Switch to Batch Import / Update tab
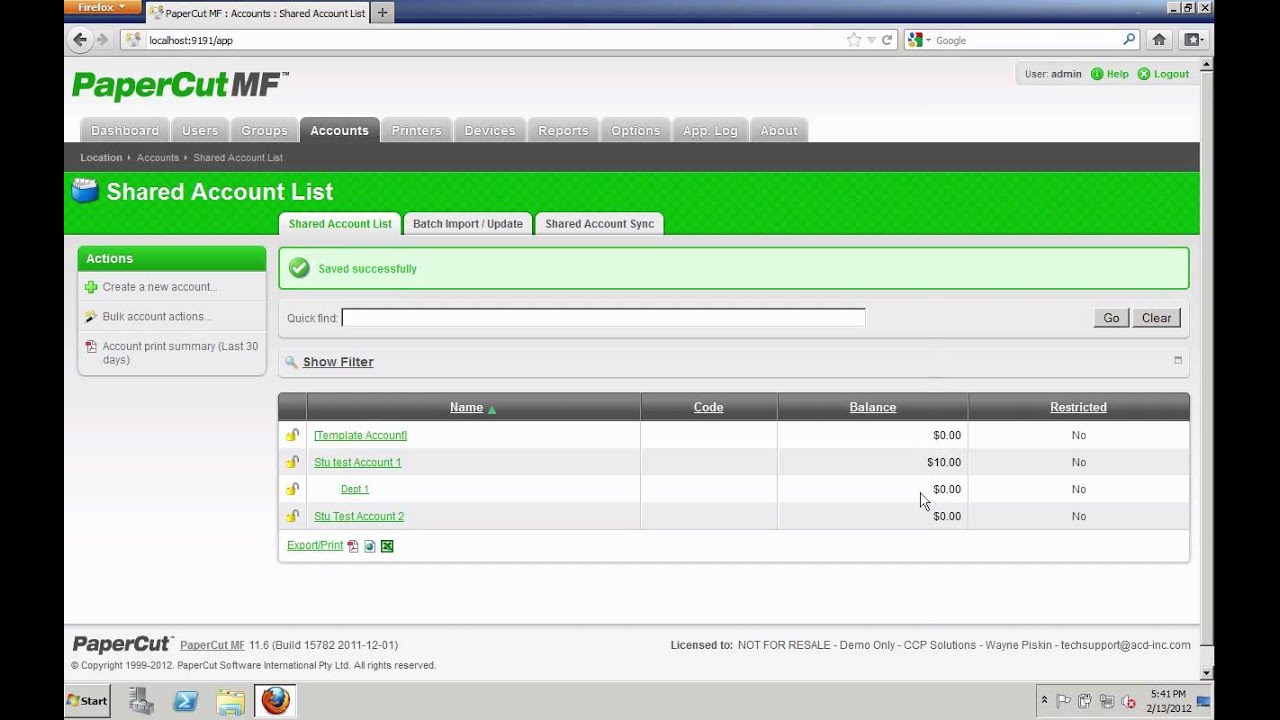 click(468, 224)
